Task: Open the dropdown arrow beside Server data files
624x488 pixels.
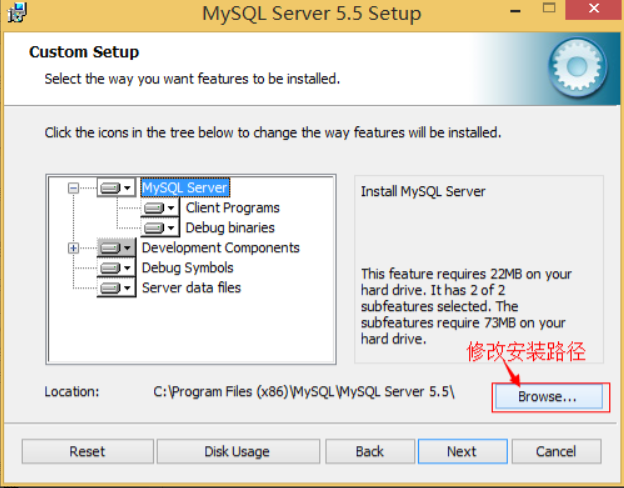Action: pyautogui.click(x=127, y=288)
